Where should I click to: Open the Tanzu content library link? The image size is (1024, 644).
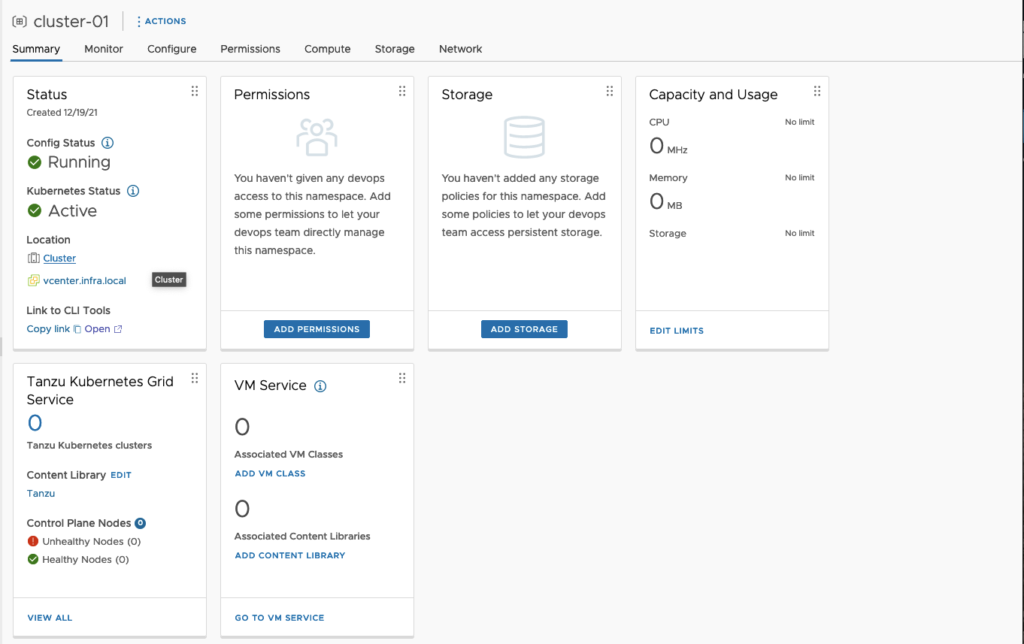[40, 493]
